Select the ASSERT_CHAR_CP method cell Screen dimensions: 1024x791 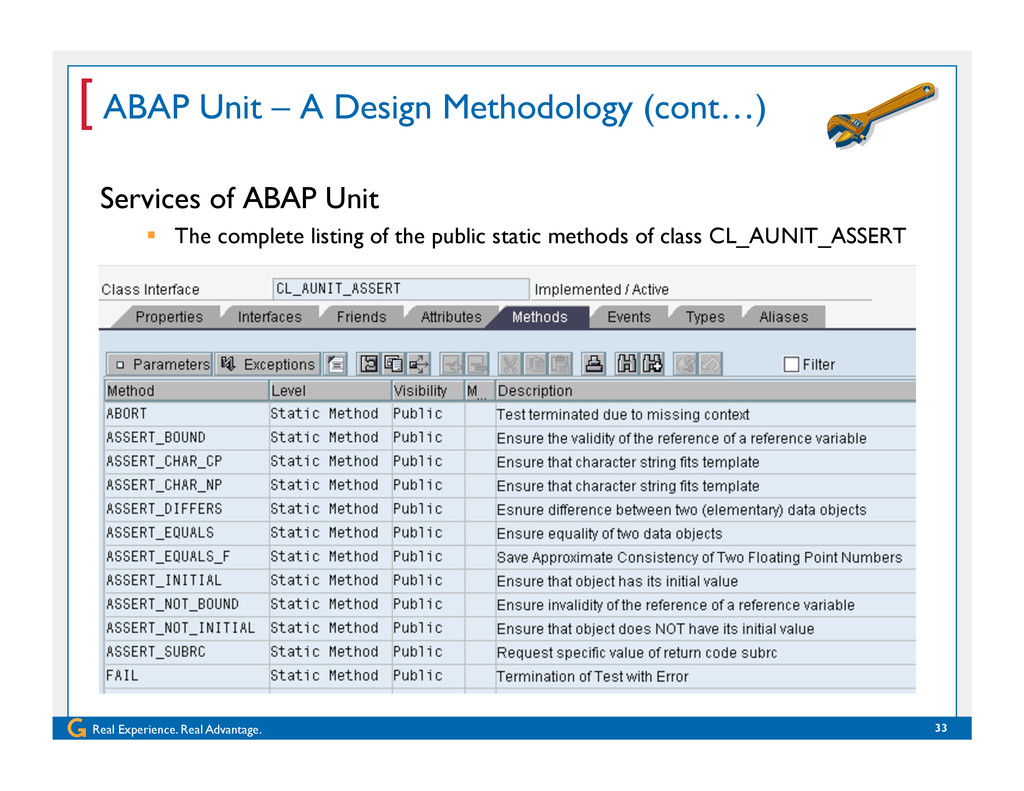pyautogui.click(x=187, y=462)
